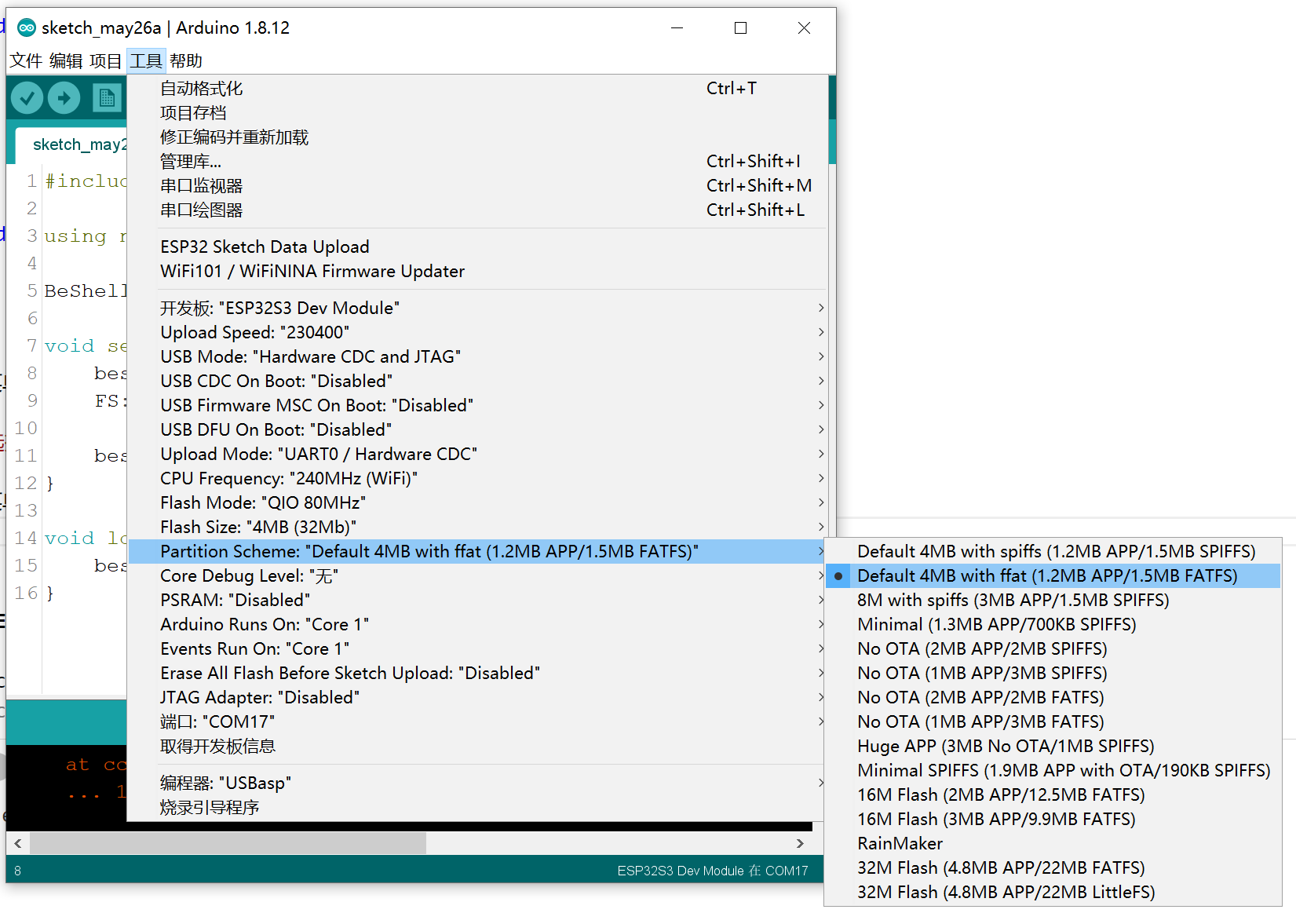Click the Arduino logo in title bar

tap(27, 27)
